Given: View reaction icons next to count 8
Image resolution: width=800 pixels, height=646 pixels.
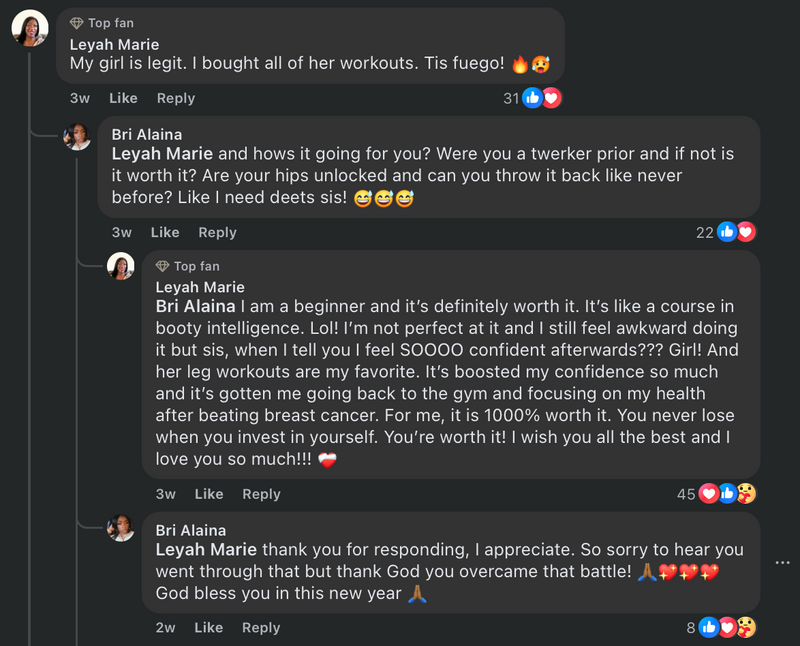Looking at the screenshot, I should pyautogui.click(x=727, y=628).
